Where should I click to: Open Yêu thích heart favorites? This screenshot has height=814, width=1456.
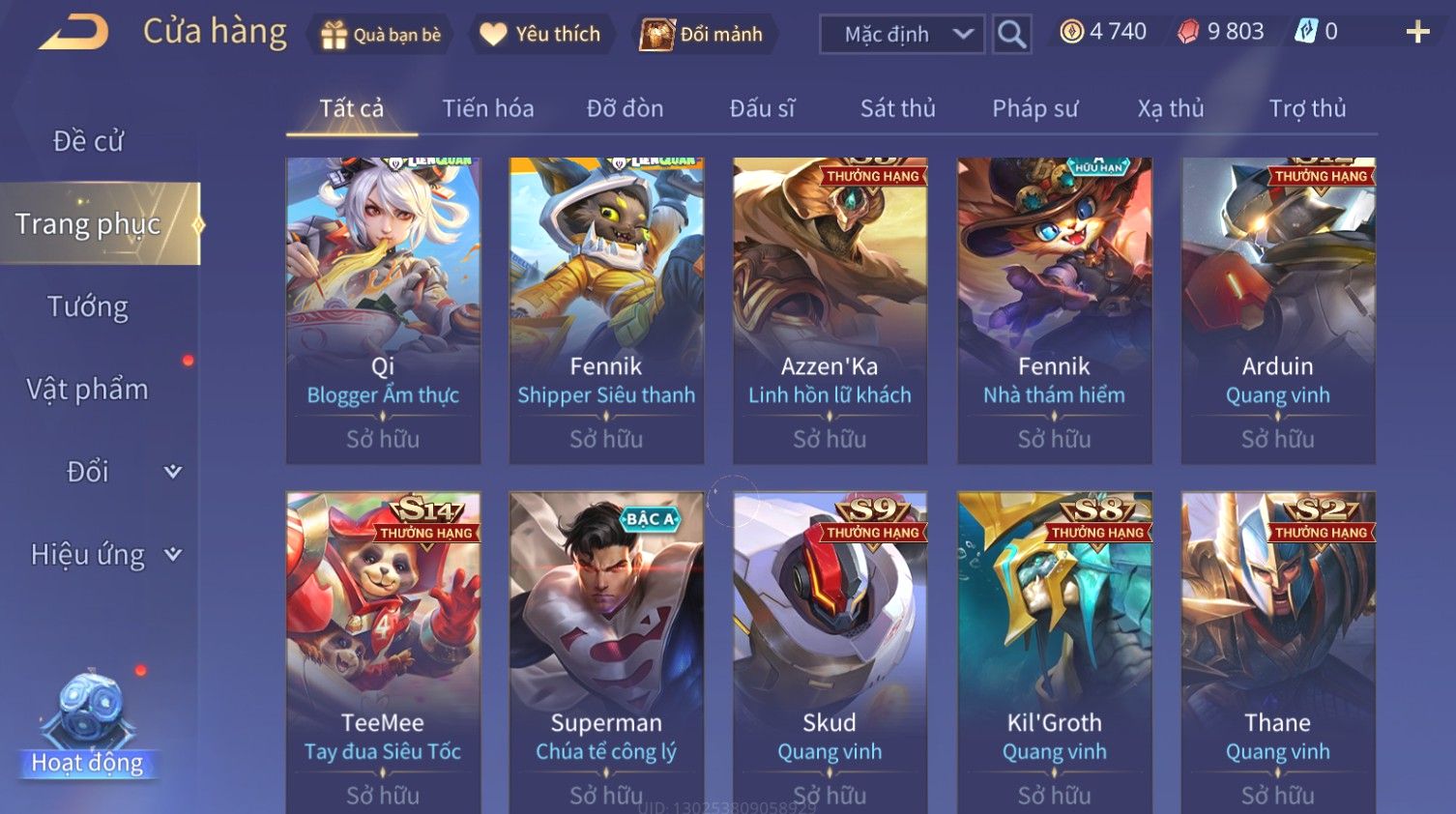(493, 35)
